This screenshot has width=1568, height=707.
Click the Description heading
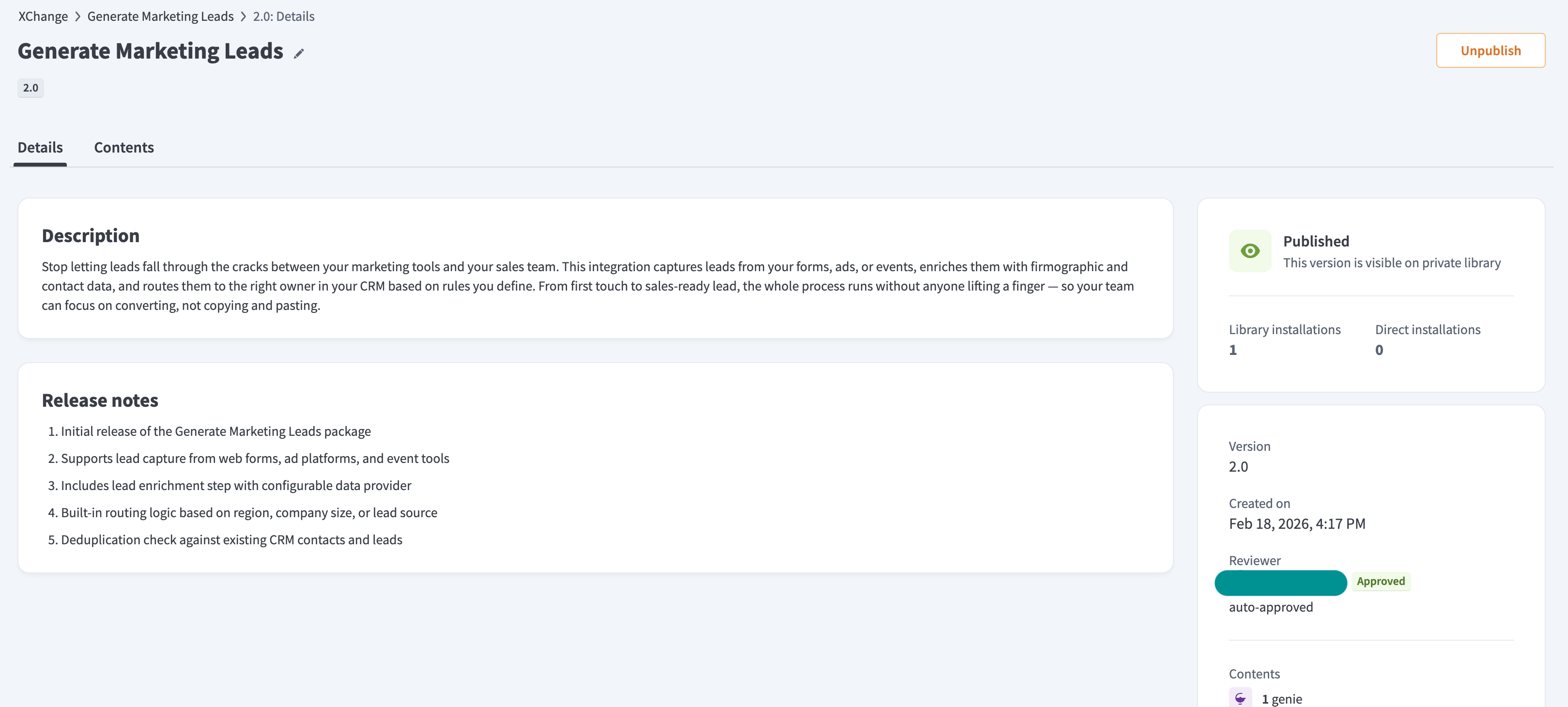91,235
